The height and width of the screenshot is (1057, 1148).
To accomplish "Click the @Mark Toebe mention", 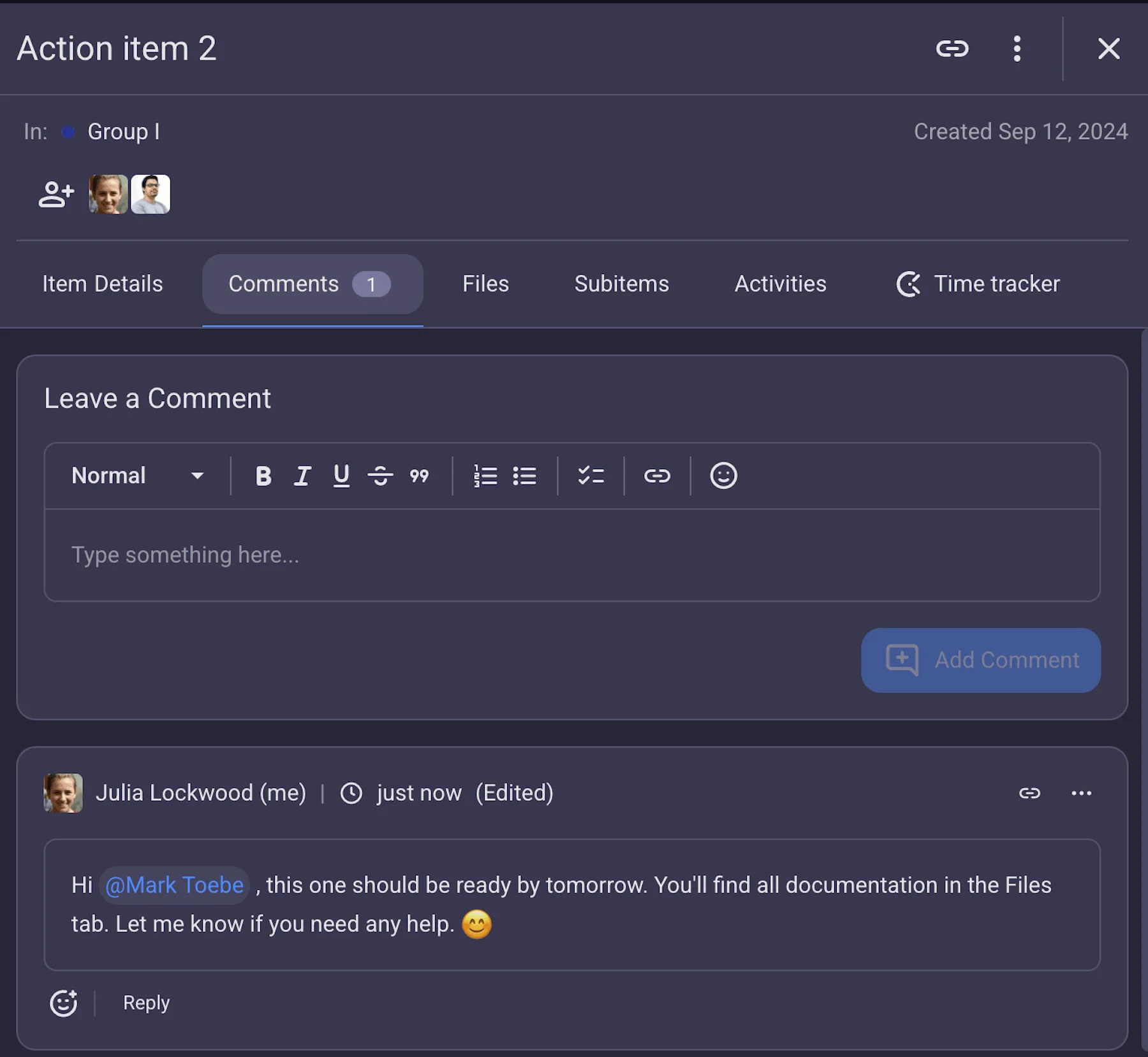I will click(x=174, y=885).
